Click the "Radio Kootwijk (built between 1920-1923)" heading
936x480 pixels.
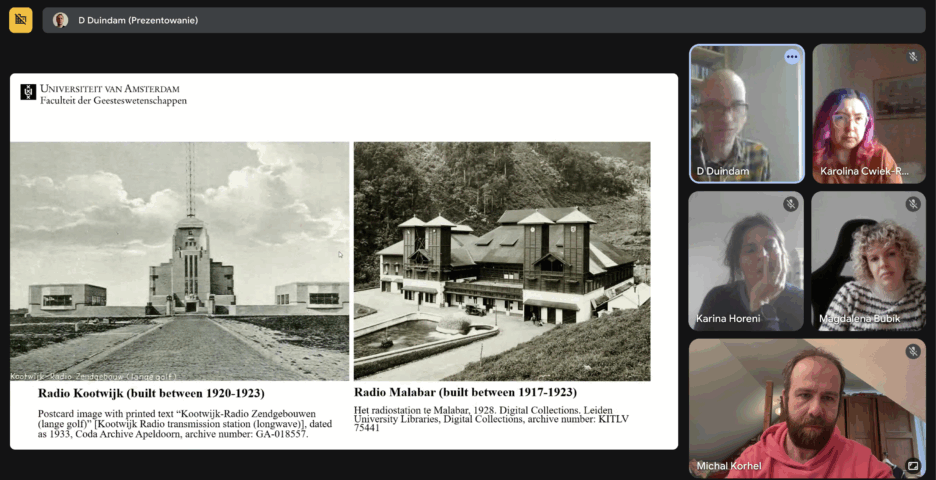(151, 394)
